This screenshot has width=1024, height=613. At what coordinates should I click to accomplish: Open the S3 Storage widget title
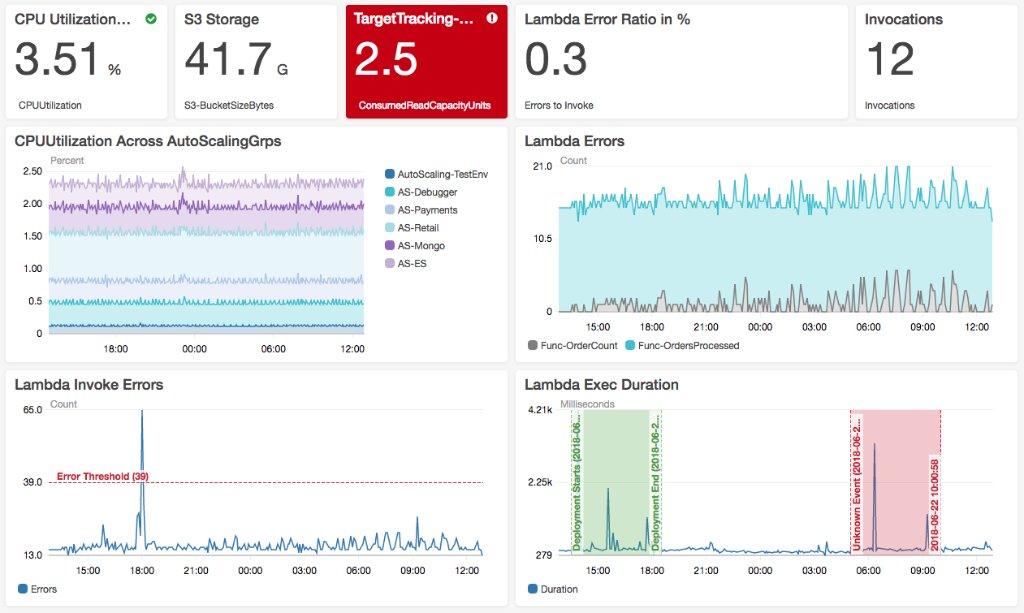tap(221, 19)
